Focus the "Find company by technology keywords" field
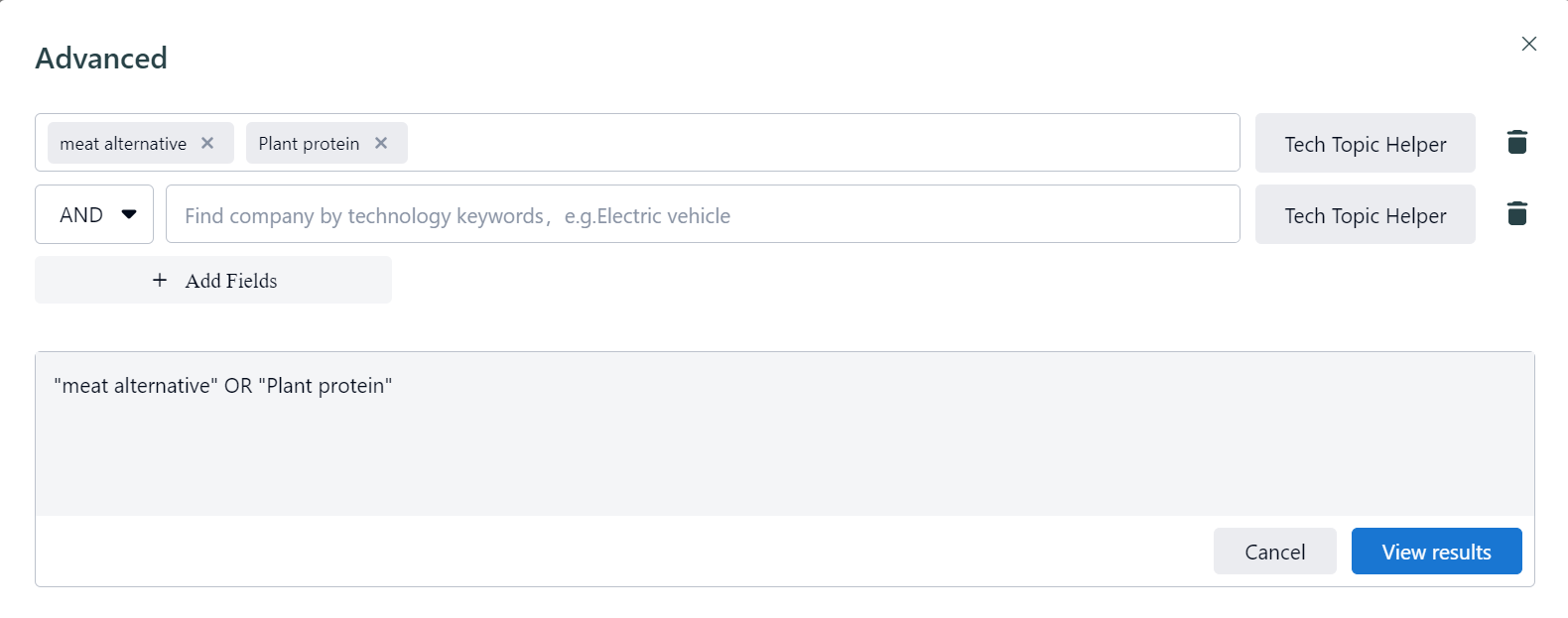The height and width of the screenshot is (618, 1568). pos(702,215)
